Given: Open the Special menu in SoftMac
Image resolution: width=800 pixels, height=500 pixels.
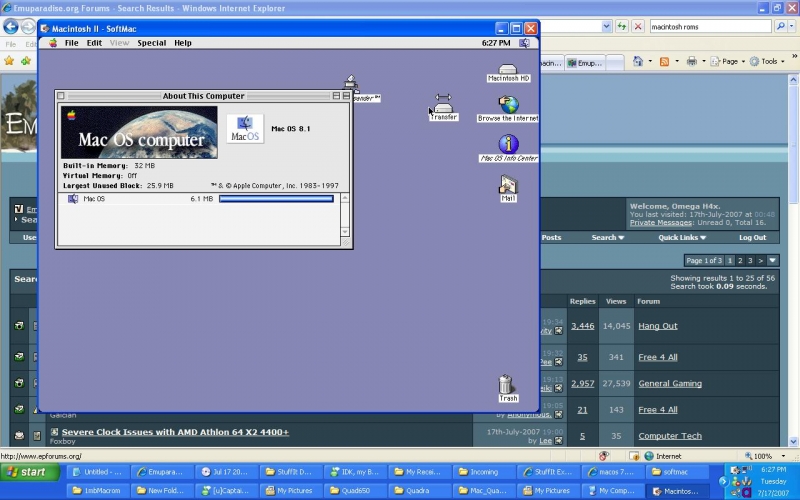Looking at the screenshot, I should pos(152,43).
